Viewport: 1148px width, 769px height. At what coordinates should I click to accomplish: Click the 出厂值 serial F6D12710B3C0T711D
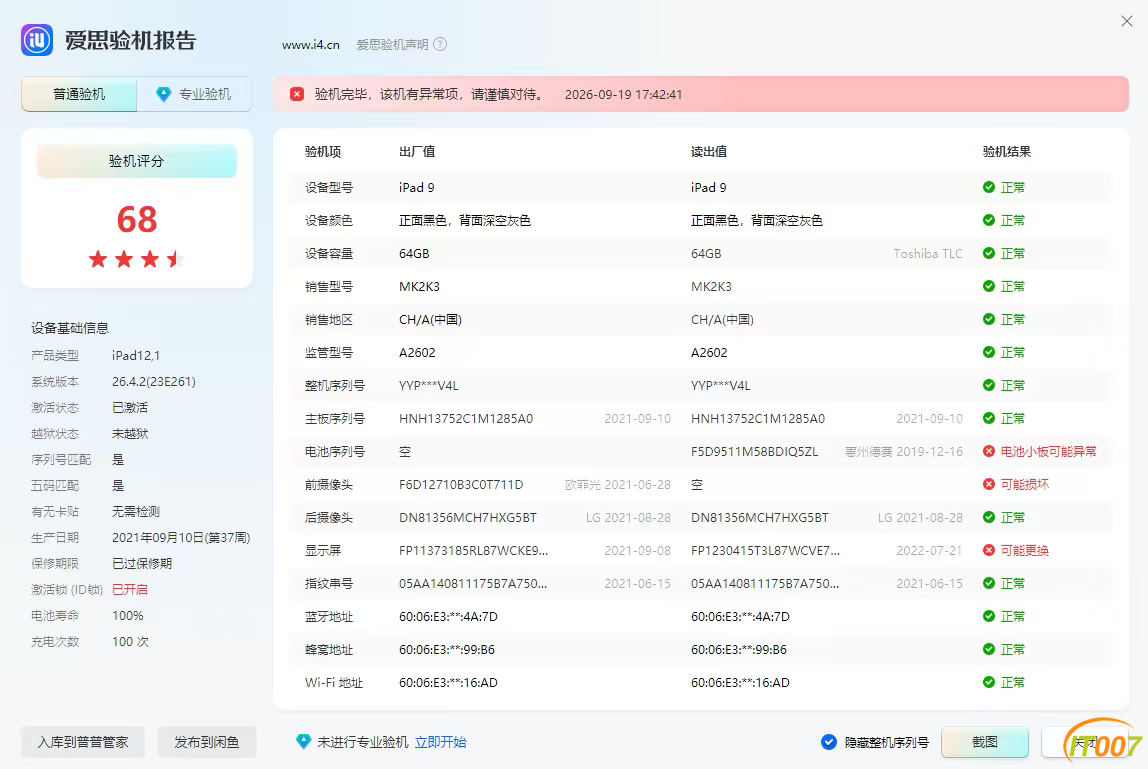[x=461, y=484]
